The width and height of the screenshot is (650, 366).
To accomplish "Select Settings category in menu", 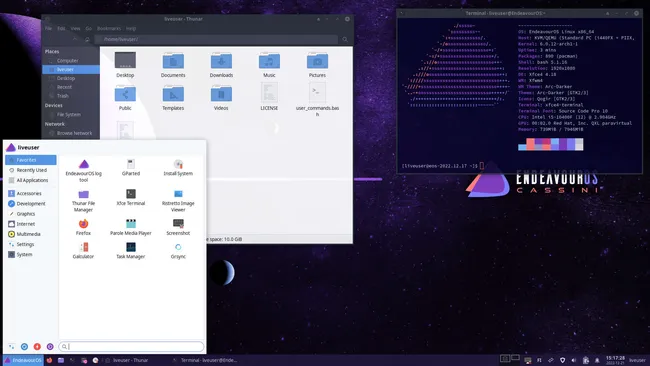I will point(31,245).
